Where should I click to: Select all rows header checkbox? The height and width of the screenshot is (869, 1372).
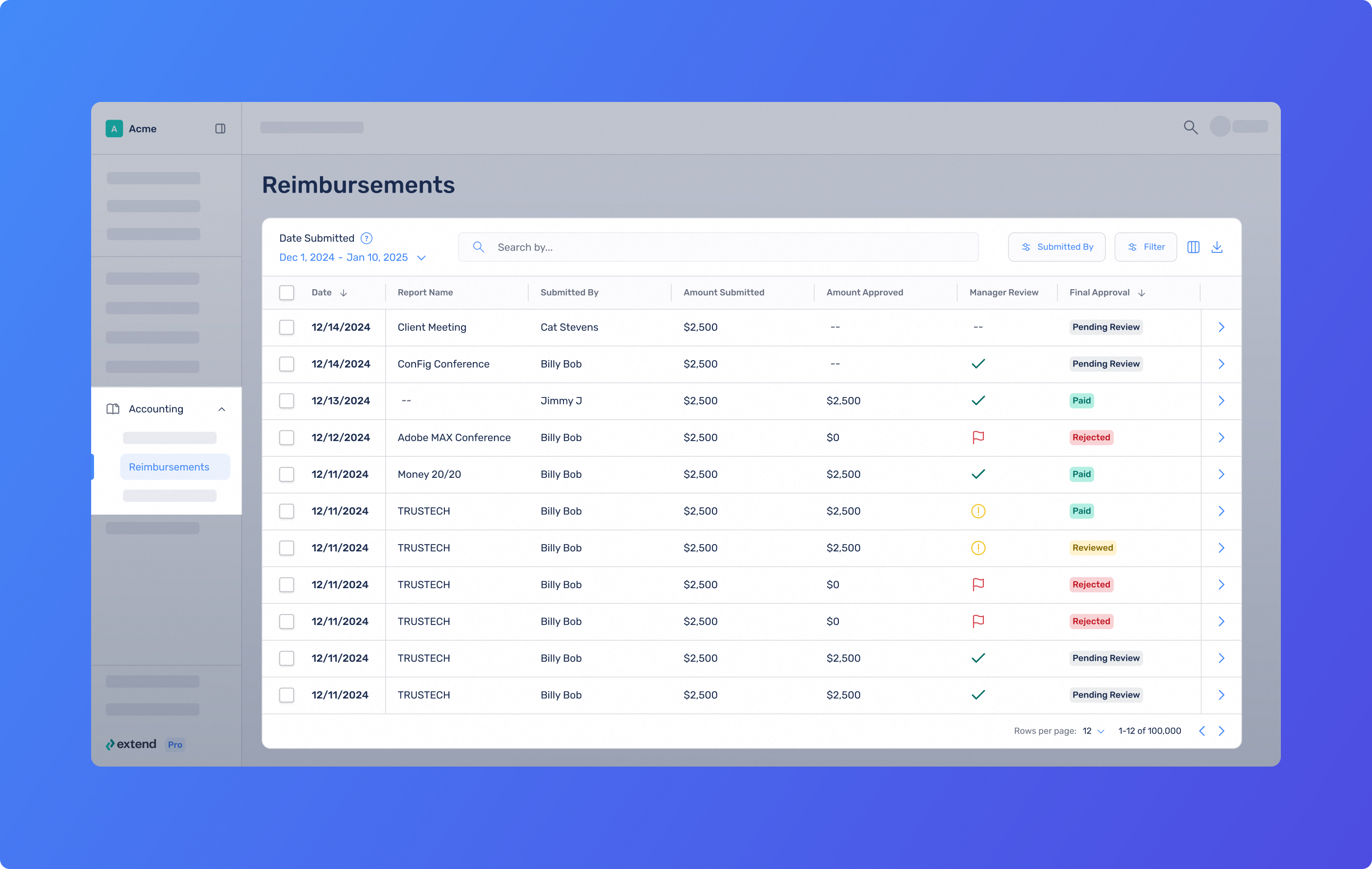(287, 293)
